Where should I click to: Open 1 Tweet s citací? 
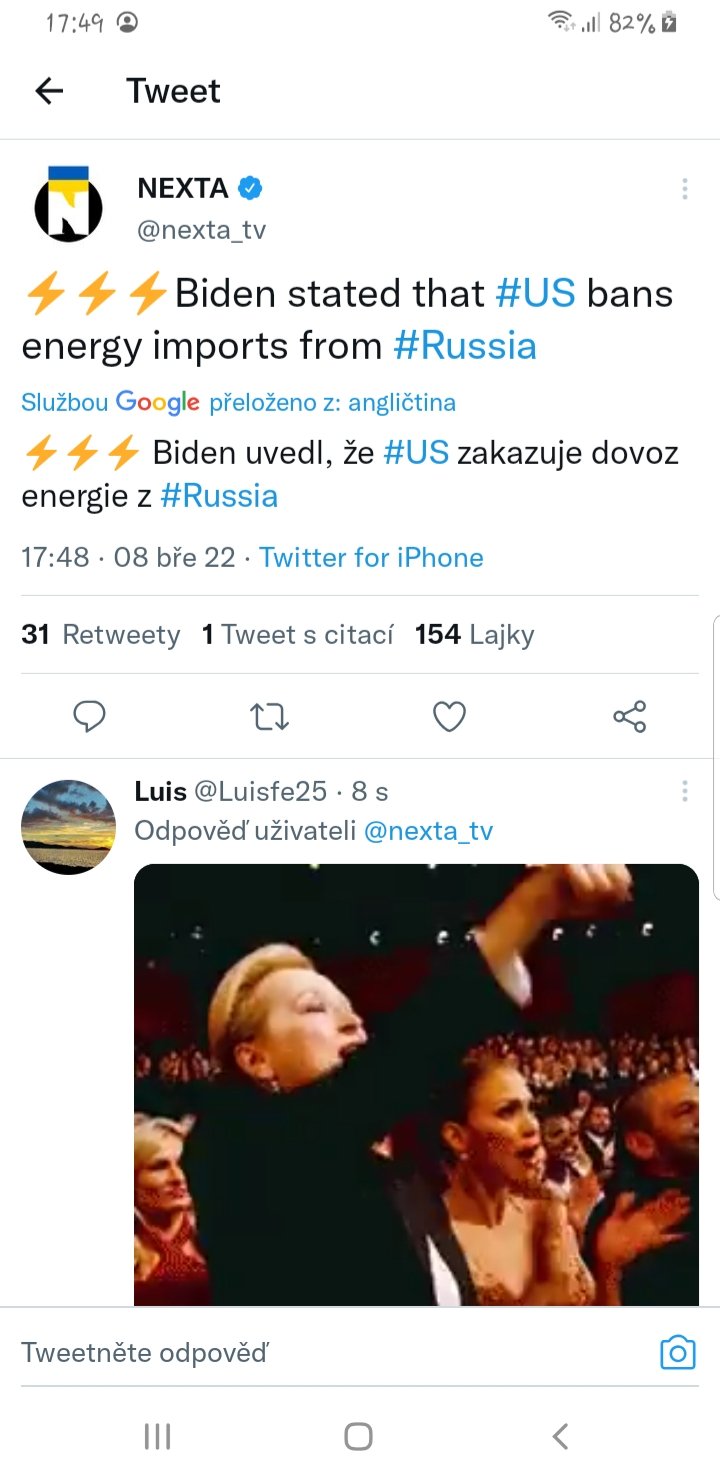[297, 635]
